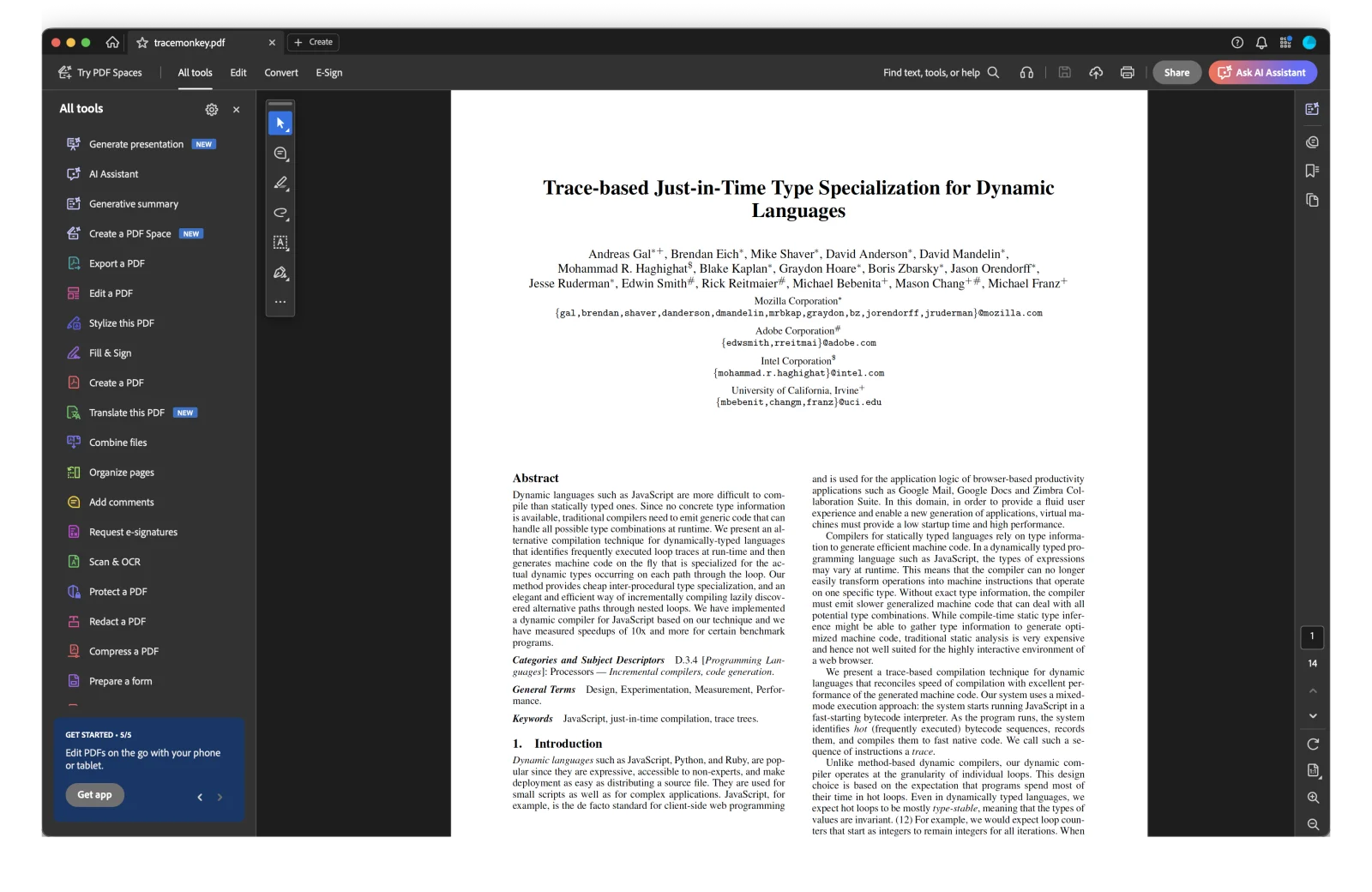Zoom in on the document

pyautogui.click(x=1313, y=798)
